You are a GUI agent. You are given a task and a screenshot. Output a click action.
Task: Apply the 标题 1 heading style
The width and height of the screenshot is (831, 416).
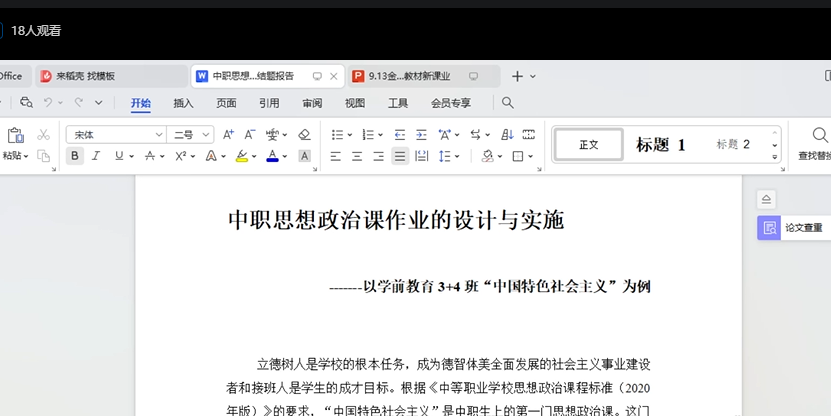click(x=661, y=145)
